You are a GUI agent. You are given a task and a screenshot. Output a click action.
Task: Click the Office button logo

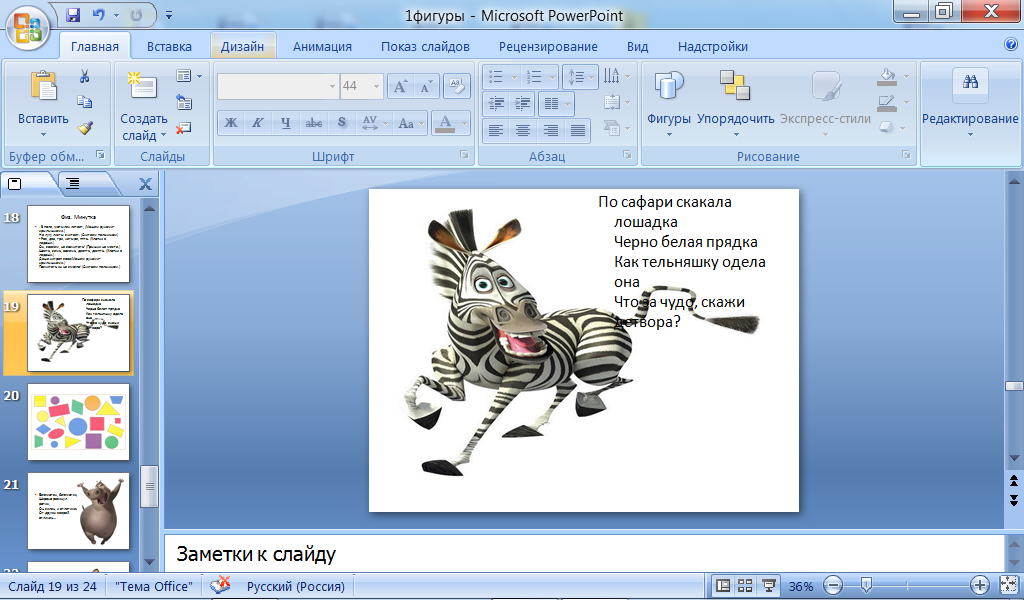coord(27,27)
